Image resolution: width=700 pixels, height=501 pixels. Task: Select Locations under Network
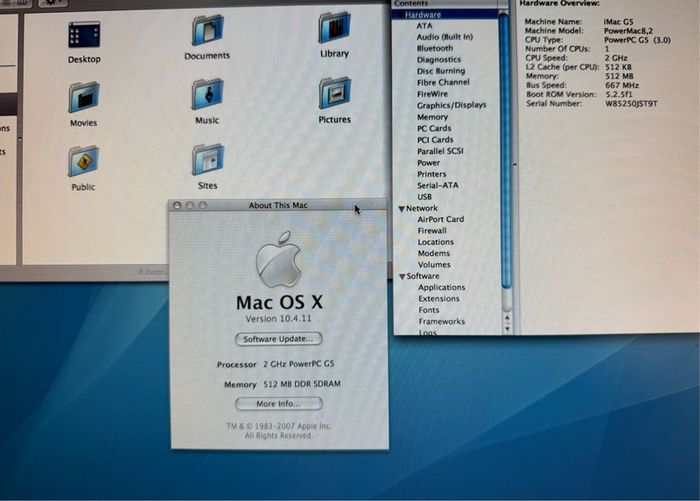pyautogui.click(x=436, y=242)
